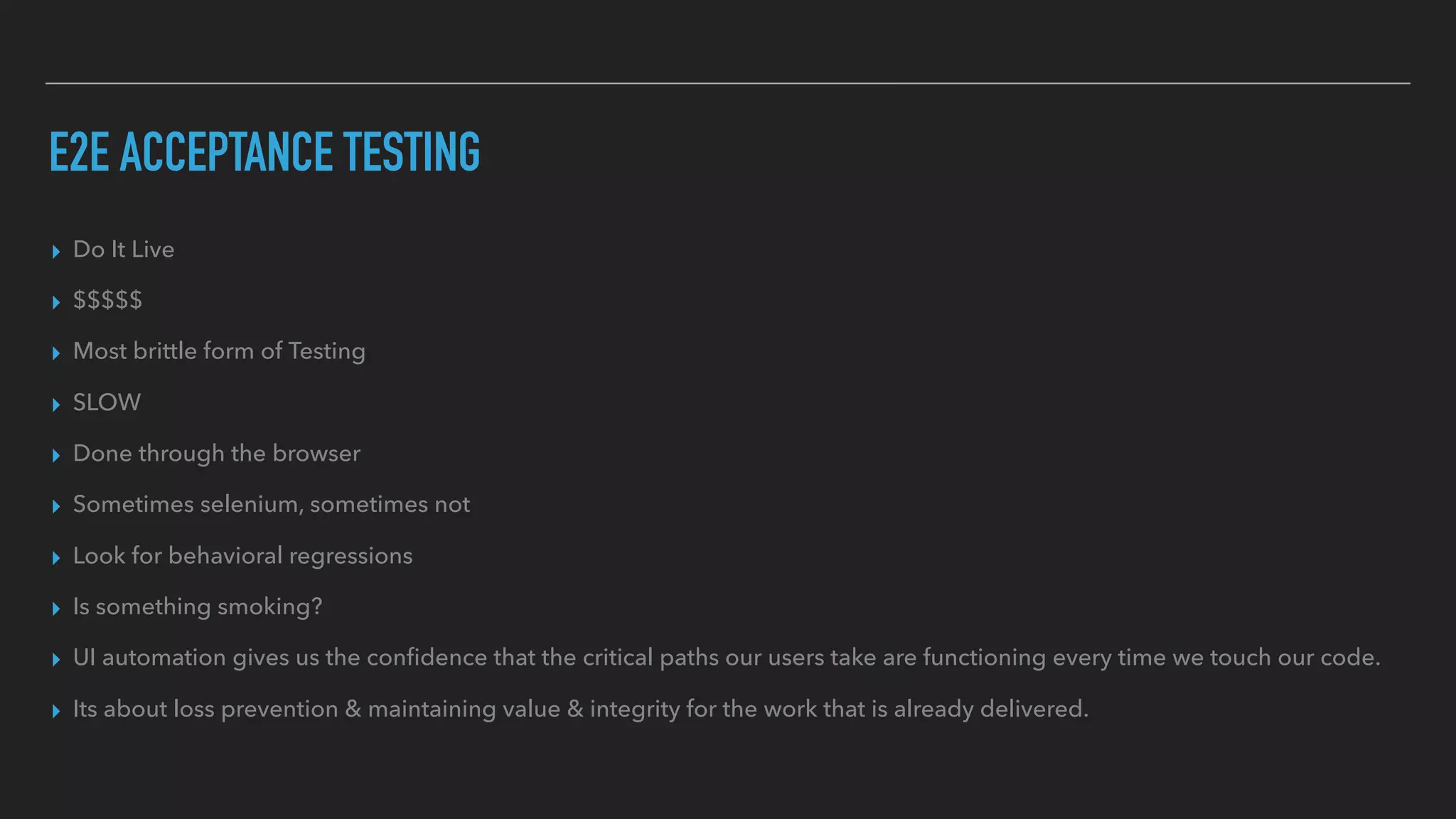
Task: Click "Sometimes selenium, sometimes not" text
Action: pos(272,504)
